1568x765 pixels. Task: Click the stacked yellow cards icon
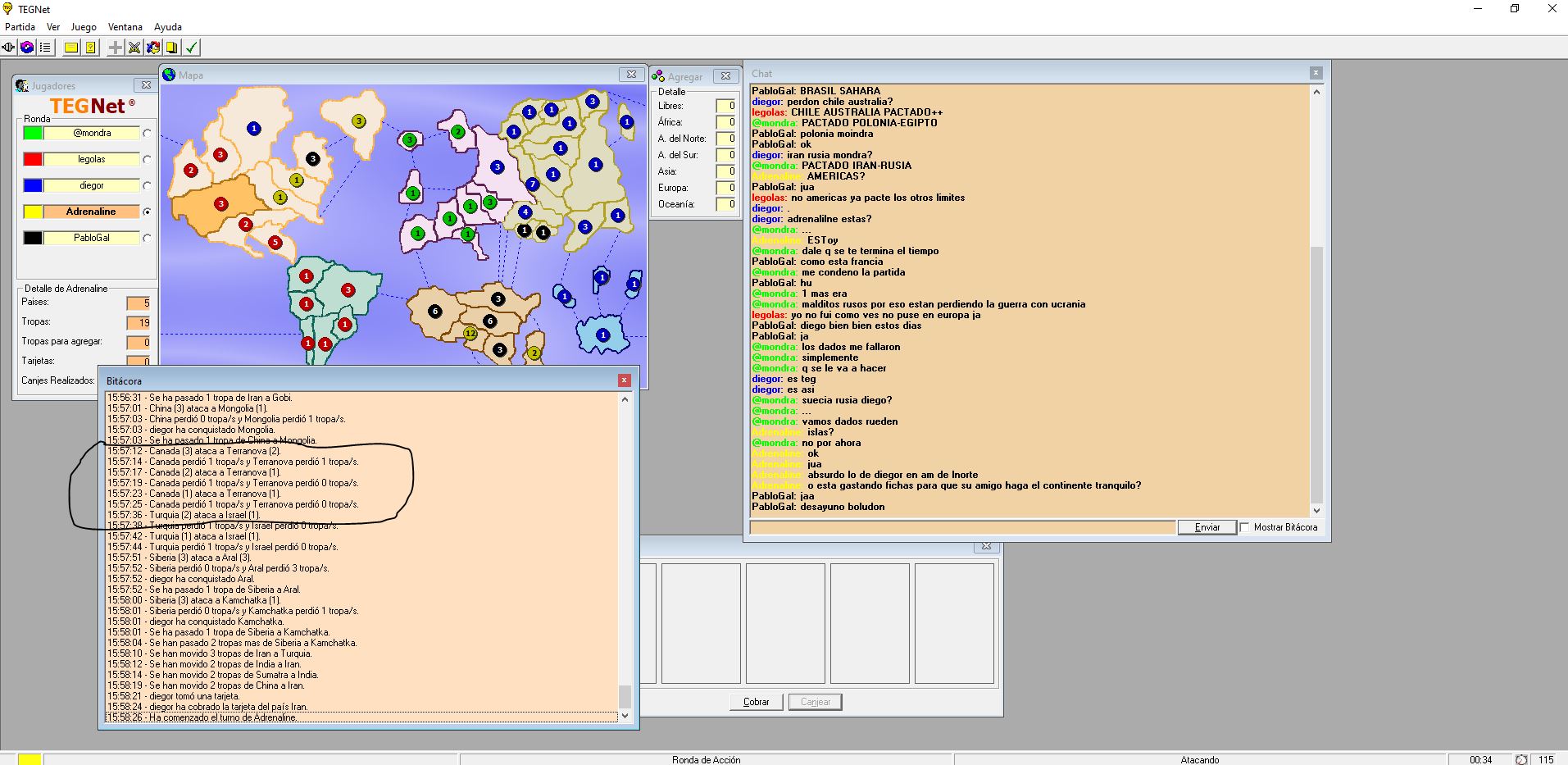[x=172, y=48]
